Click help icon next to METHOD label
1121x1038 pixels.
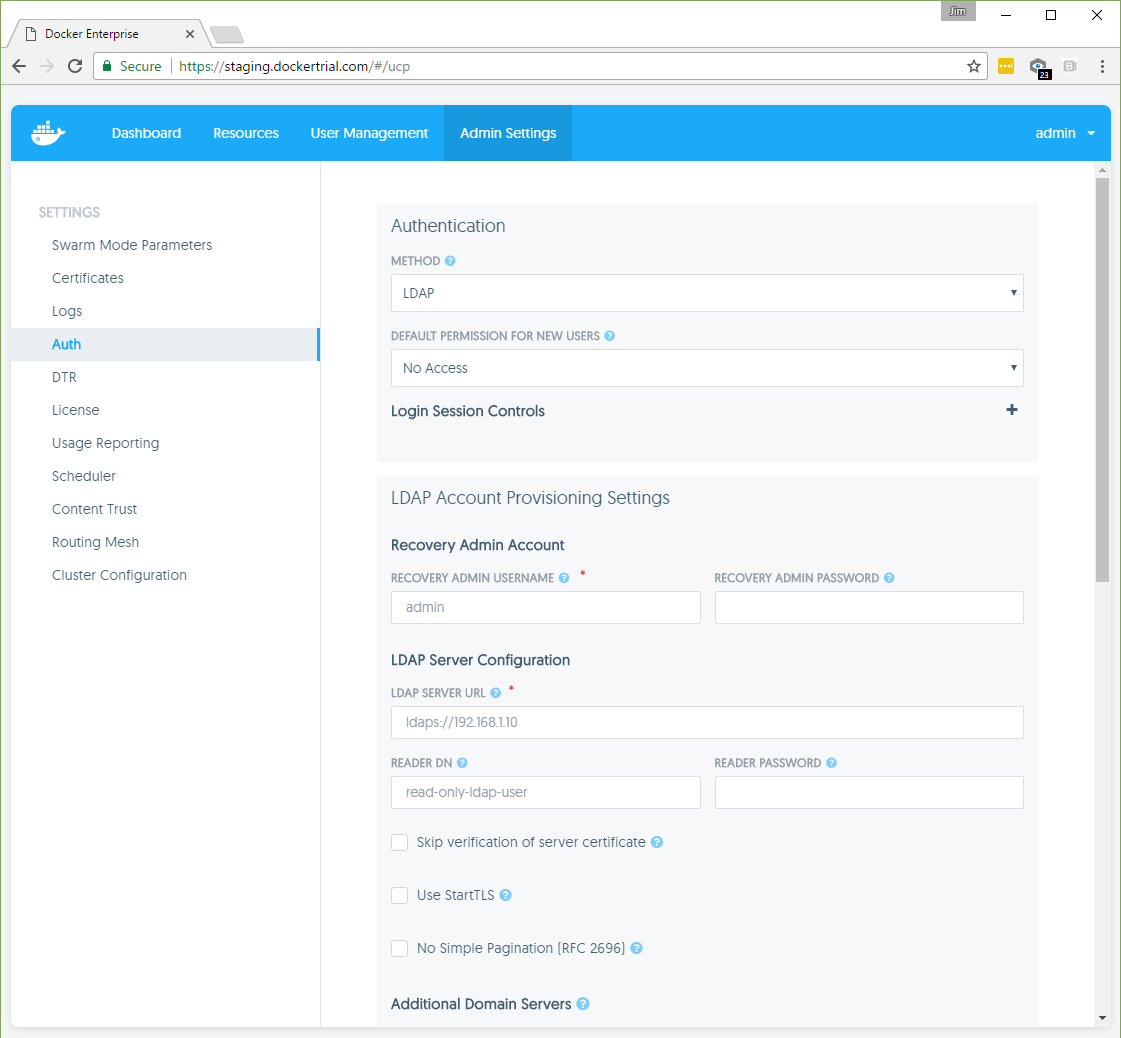(x=450, y=261)
